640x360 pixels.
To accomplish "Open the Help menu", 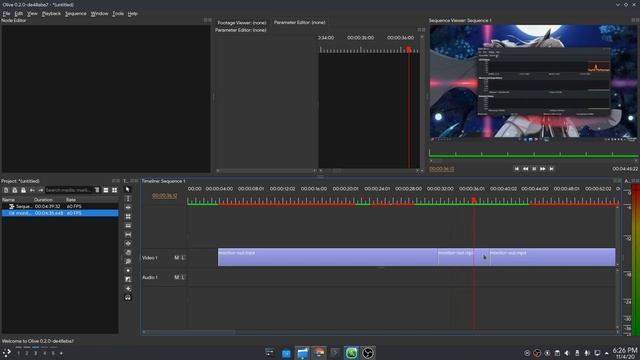I will (133, 13).
